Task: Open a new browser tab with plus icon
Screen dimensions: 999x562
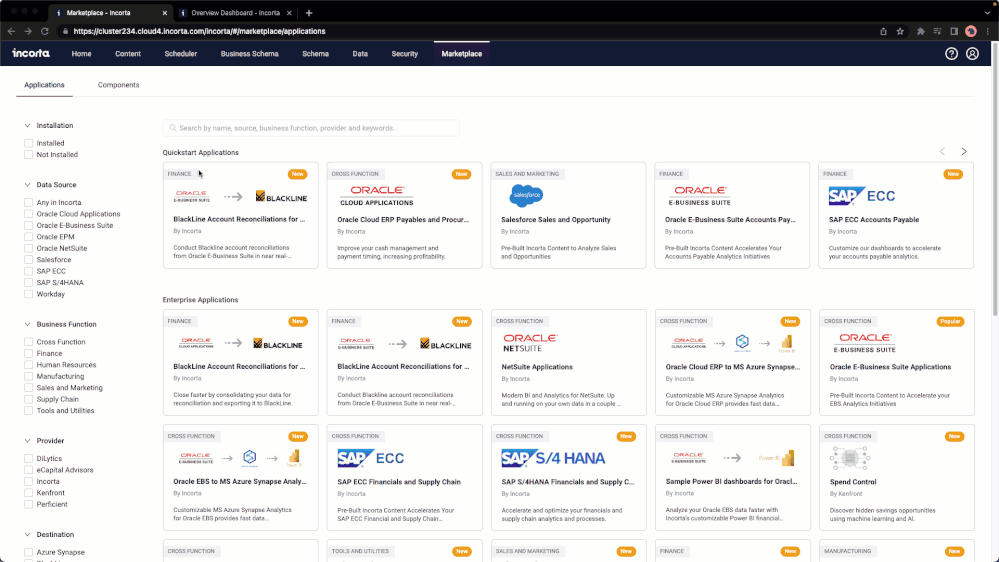Action: (309, 13)
